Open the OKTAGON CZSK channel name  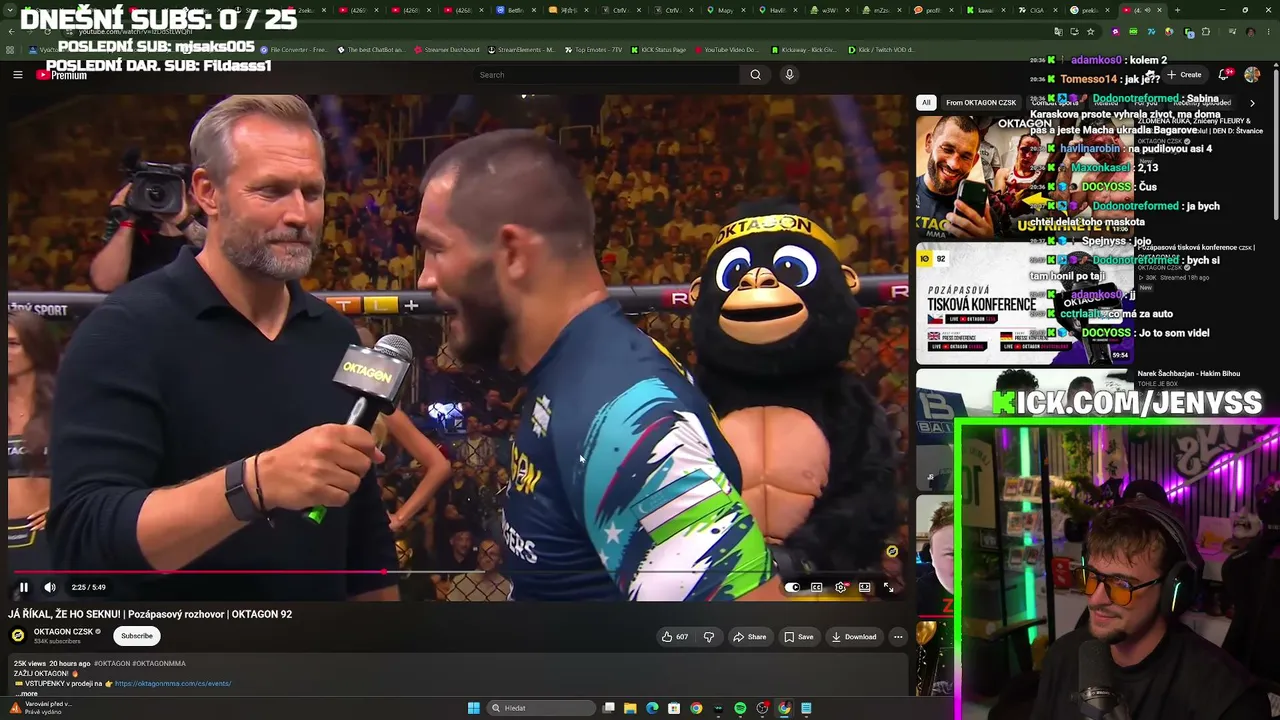coord(63,632)
